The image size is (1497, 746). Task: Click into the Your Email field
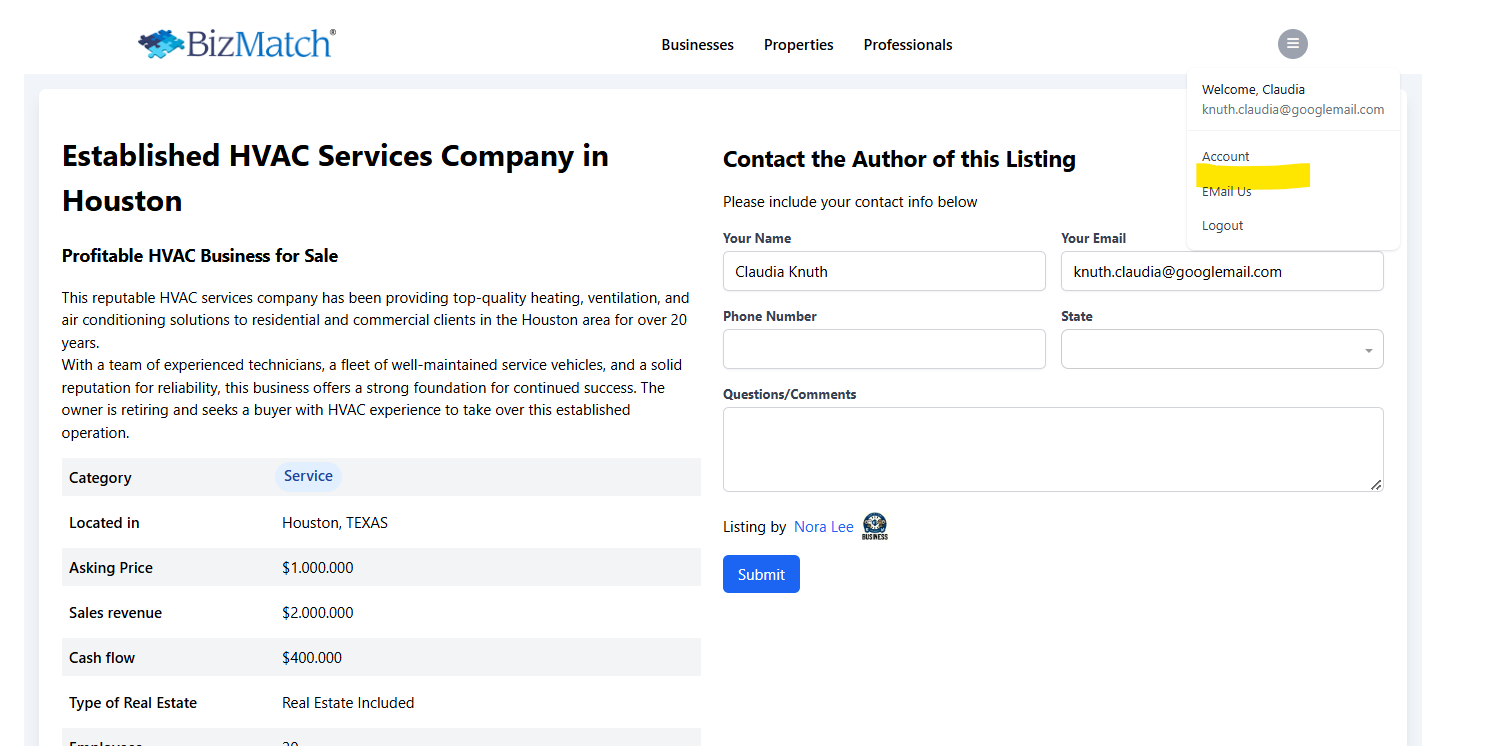coord(1222,272)
